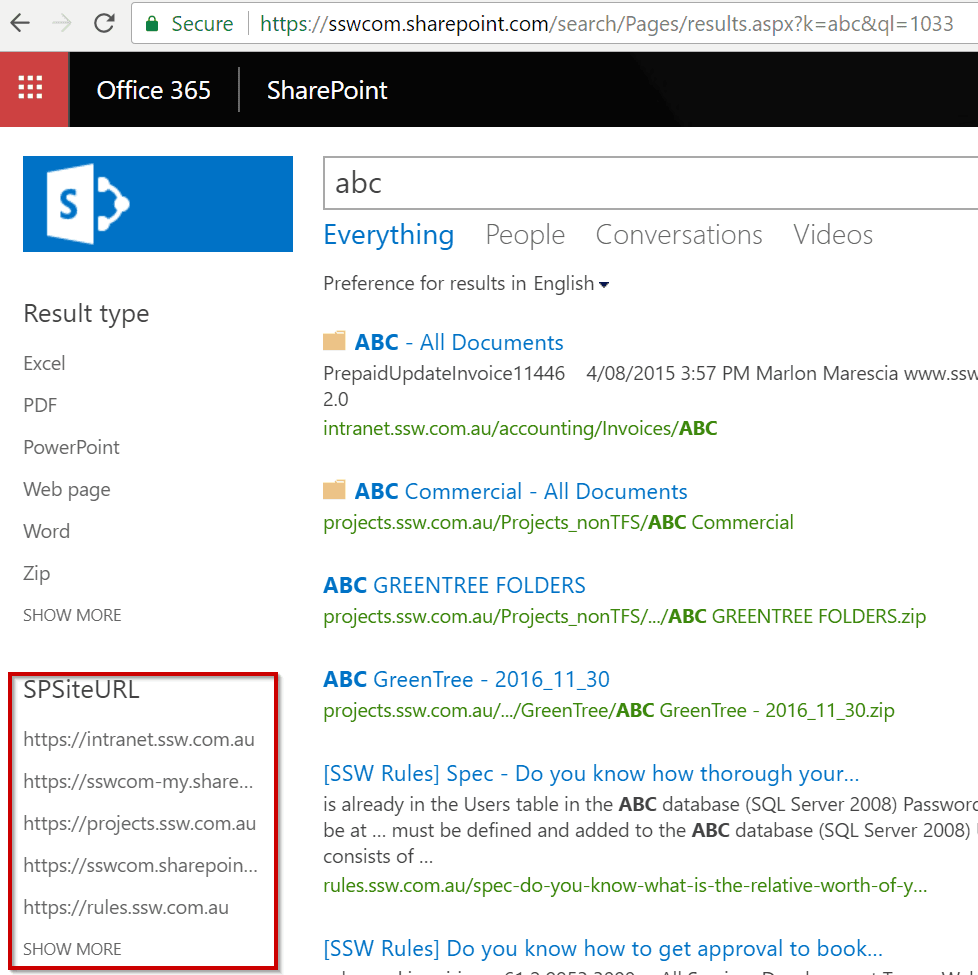The image size is (978, 975).
Task: Click the folder icon beside ABC Commercial
Action: (x=334, y=491)
